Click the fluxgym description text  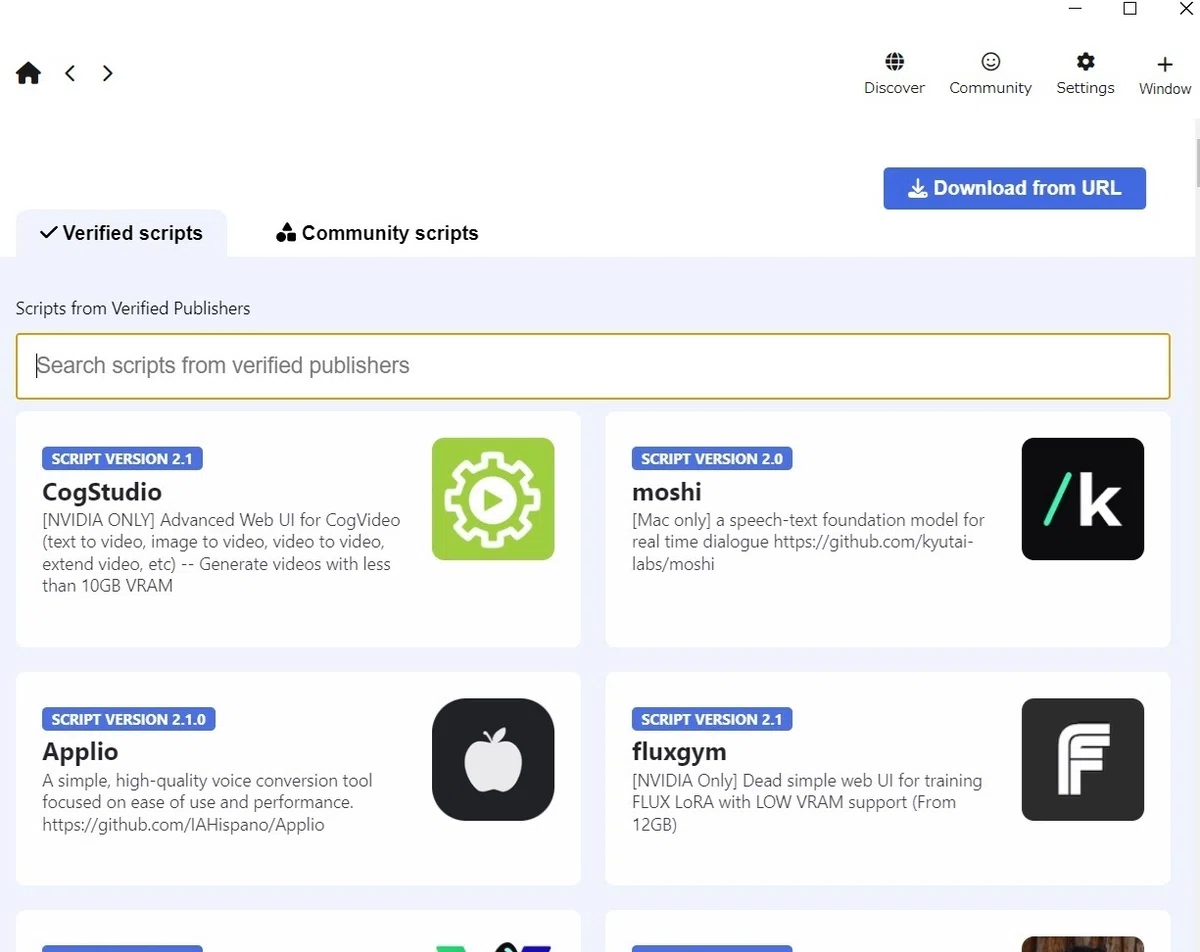click(807, 803)
